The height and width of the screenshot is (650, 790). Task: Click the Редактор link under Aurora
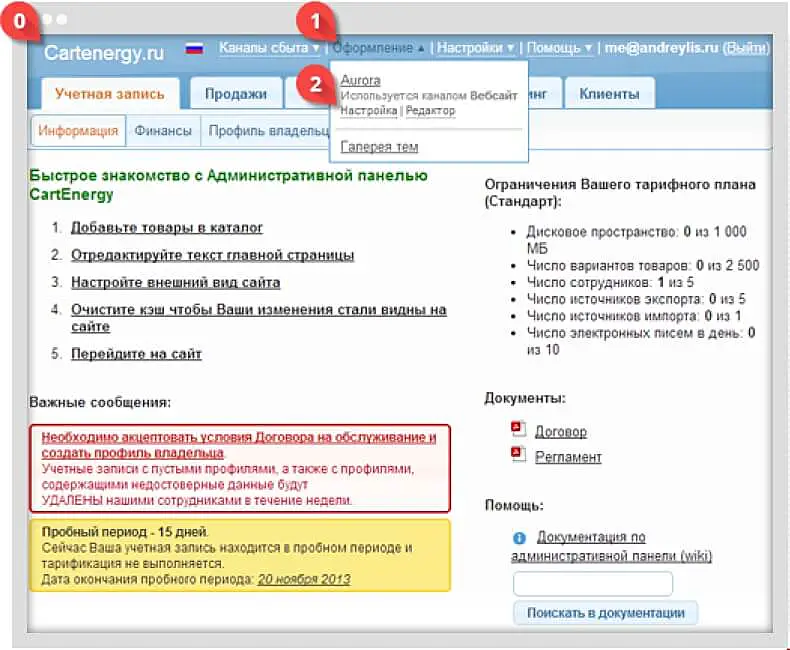tap(431, 111)
